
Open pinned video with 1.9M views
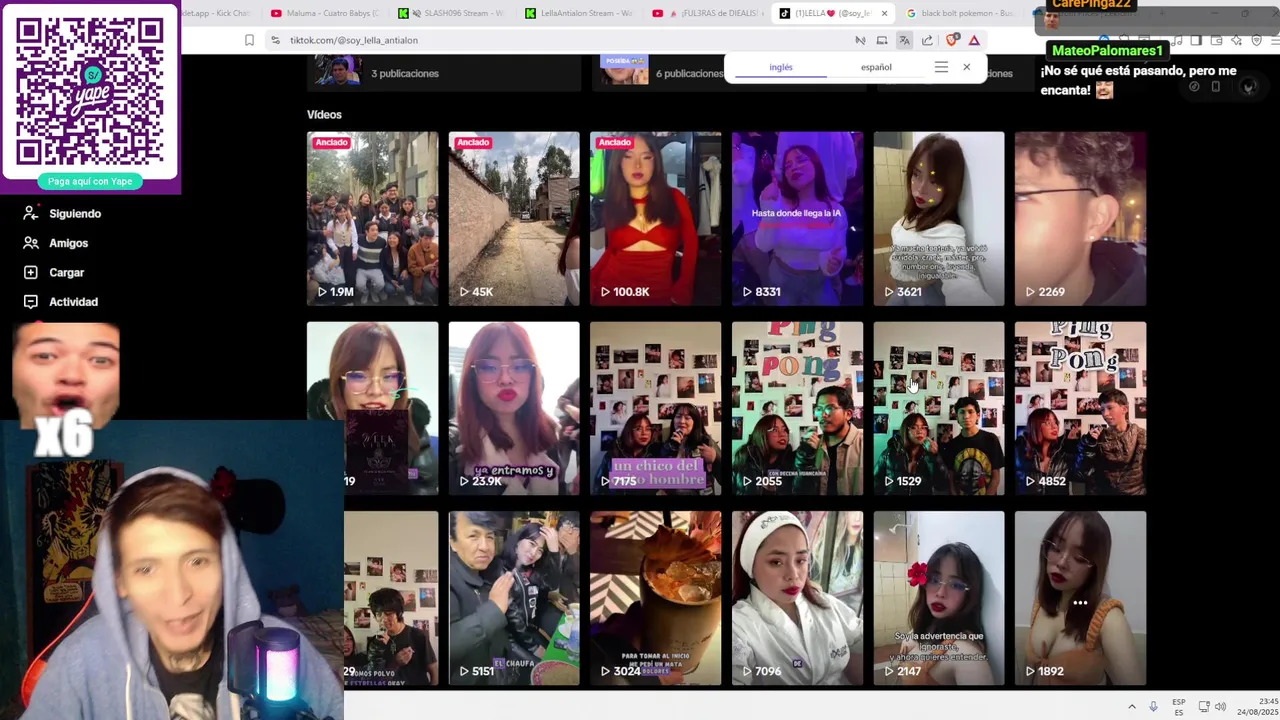[372, 218]
